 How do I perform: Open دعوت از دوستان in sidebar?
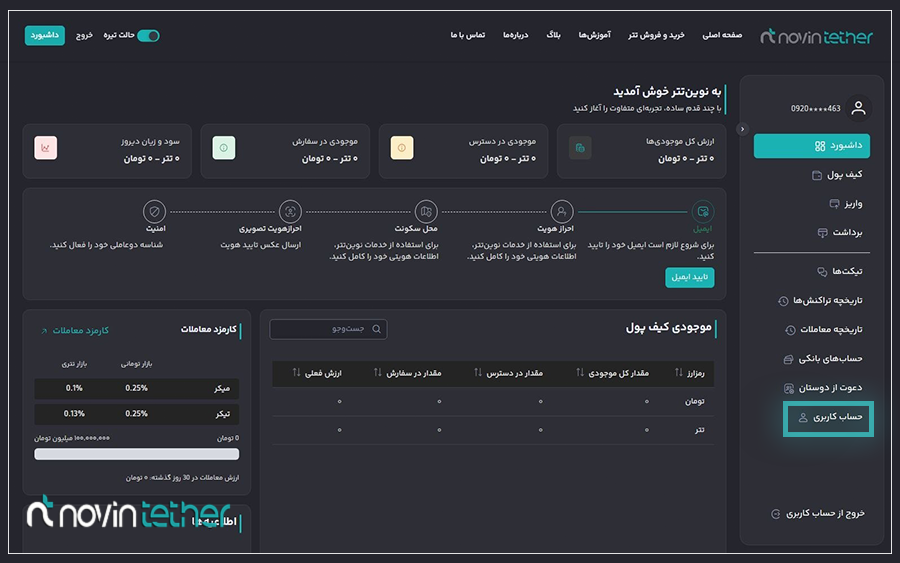pyautogui.click(x=823, y=388)
